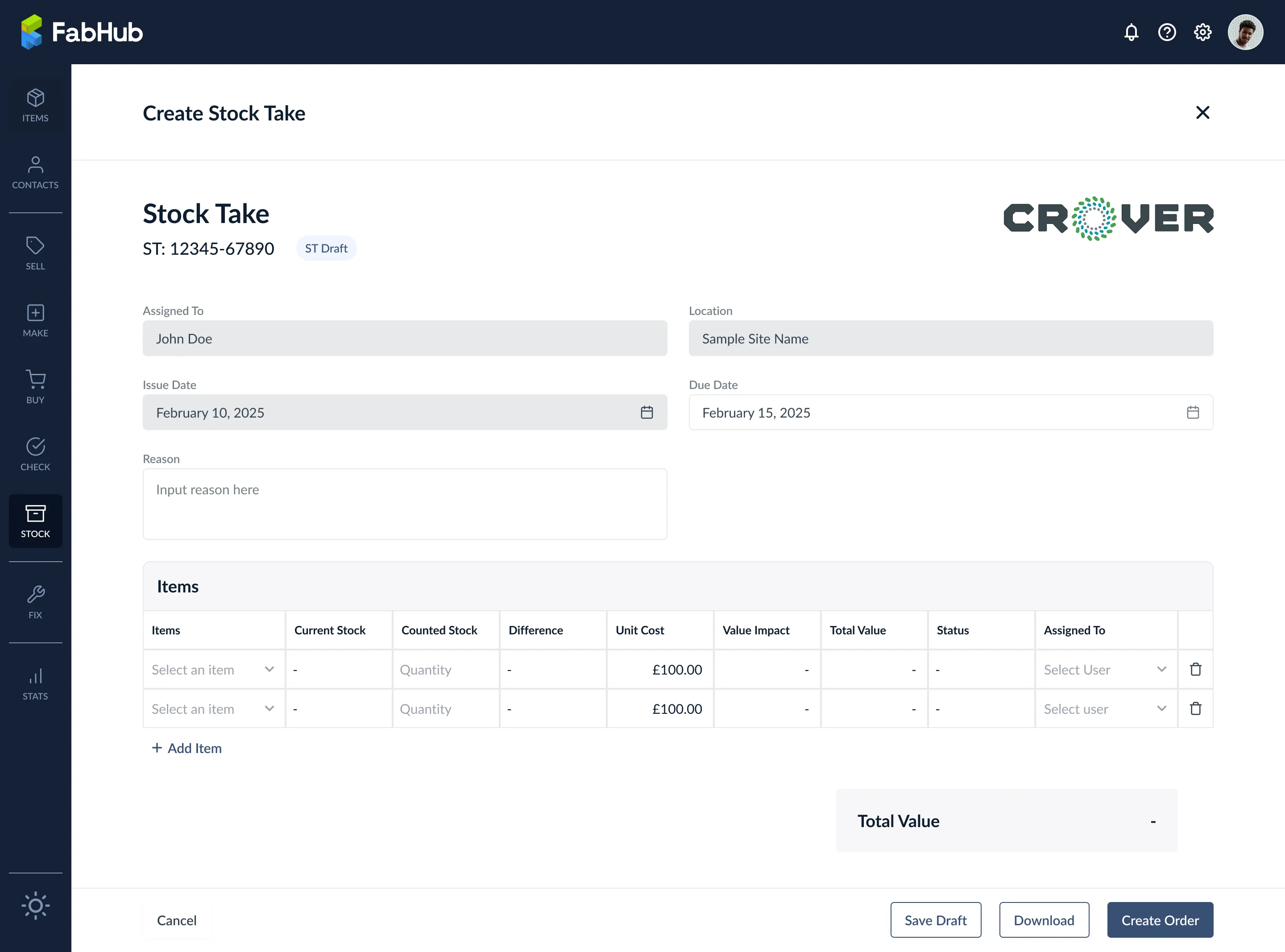Click first row Unit Cost £100.00
This screenshot has width=1285, height=952.
pos(660,670)
